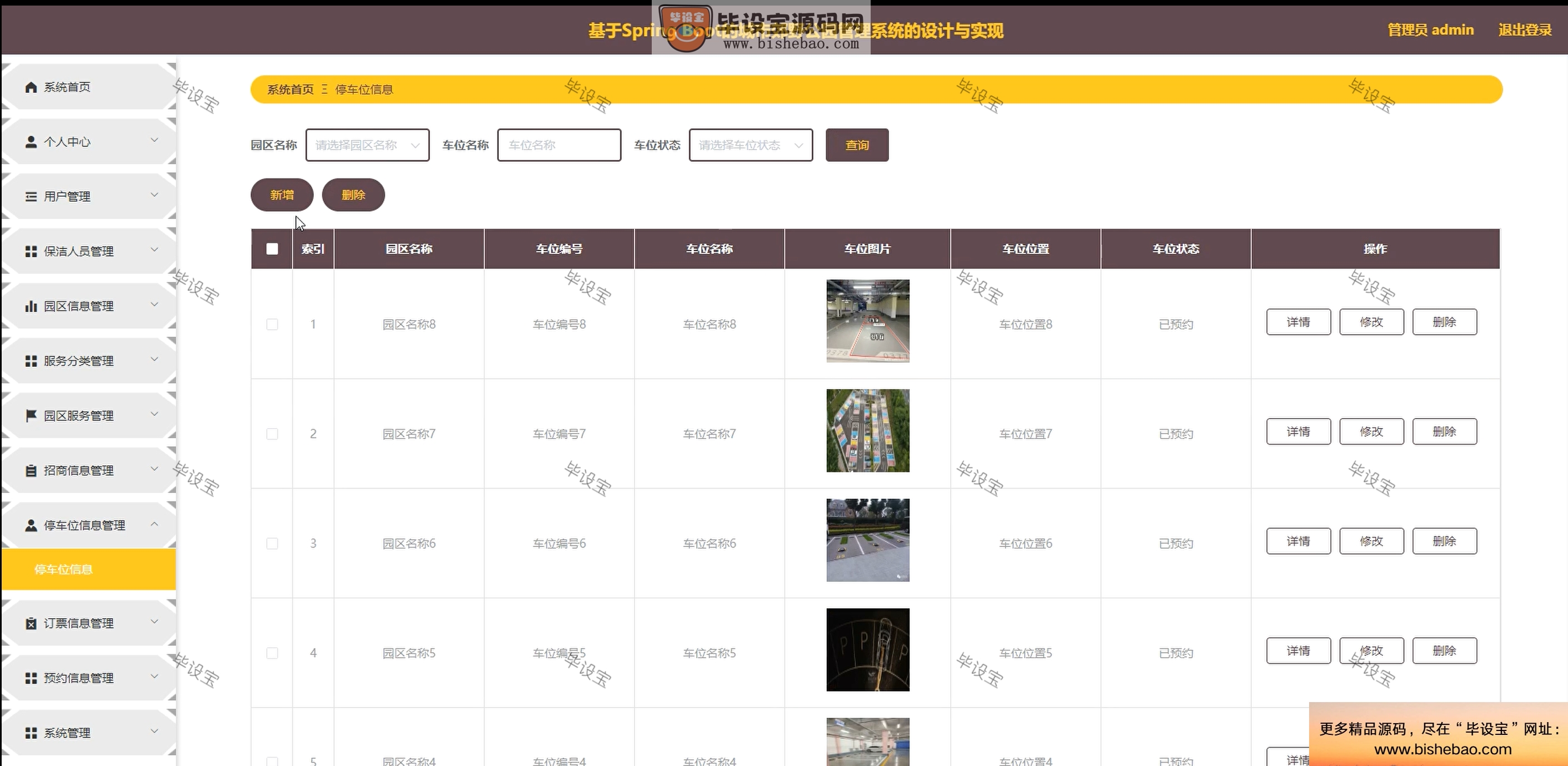This screenshot has width=1568, height=766.
Task: Expand the 园区信息管理 menu chevron
Action: (154, 305)
